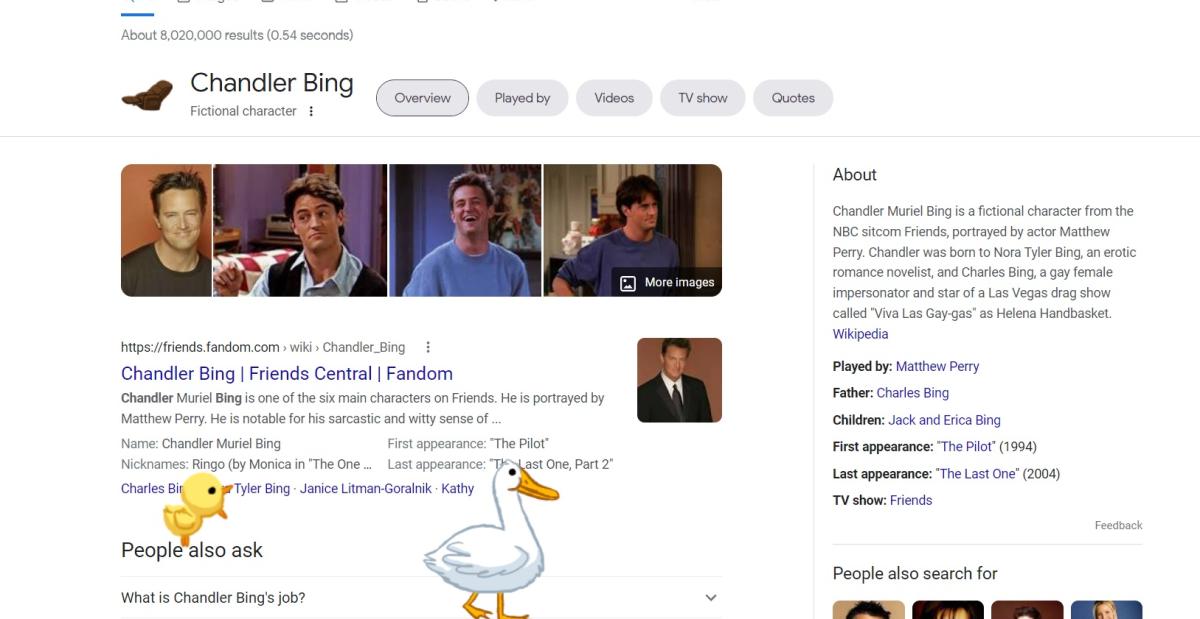The width and height of the screenshot is (1200, 619).
Task: Click the Feedback link below About panel
Action: [1118, 525]
